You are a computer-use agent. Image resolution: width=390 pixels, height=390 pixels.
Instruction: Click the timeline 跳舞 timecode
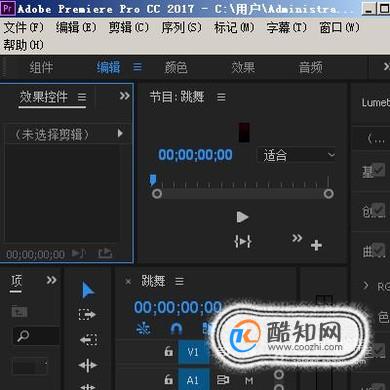click(x=178, y=307)
